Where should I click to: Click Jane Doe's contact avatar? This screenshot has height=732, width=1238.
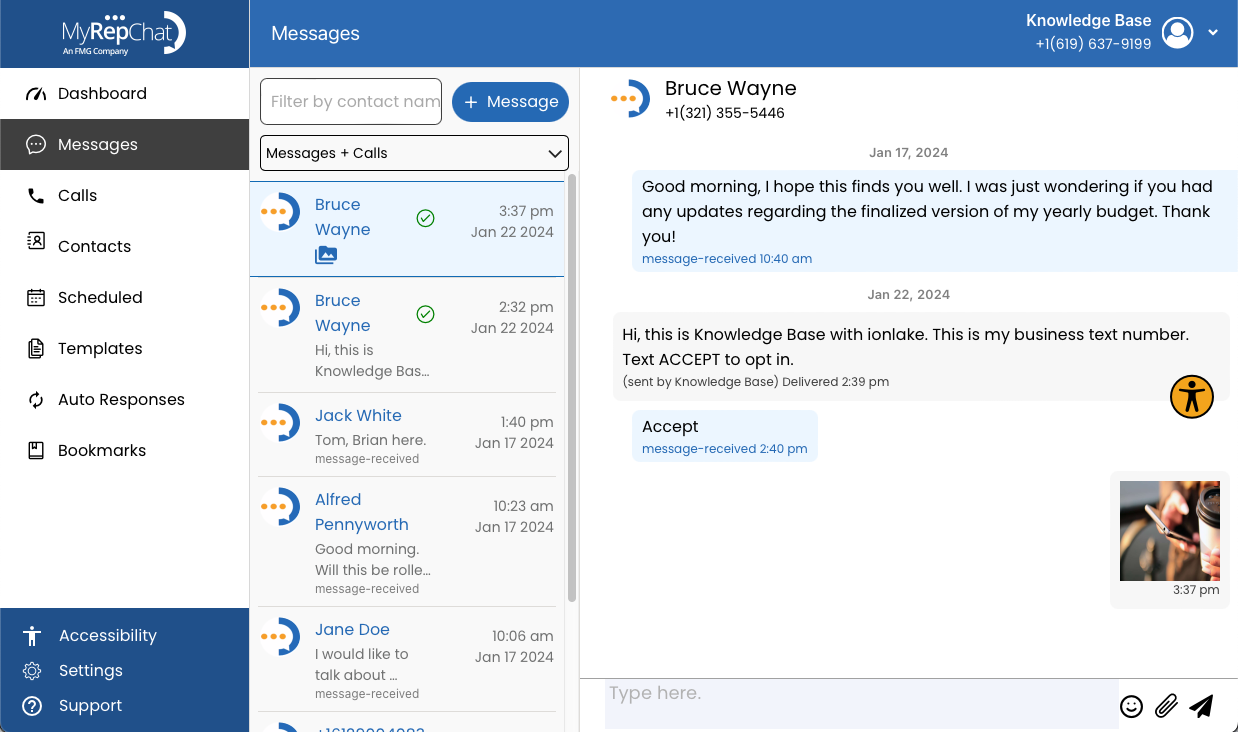pyautogui.click(x=280, y=636)
